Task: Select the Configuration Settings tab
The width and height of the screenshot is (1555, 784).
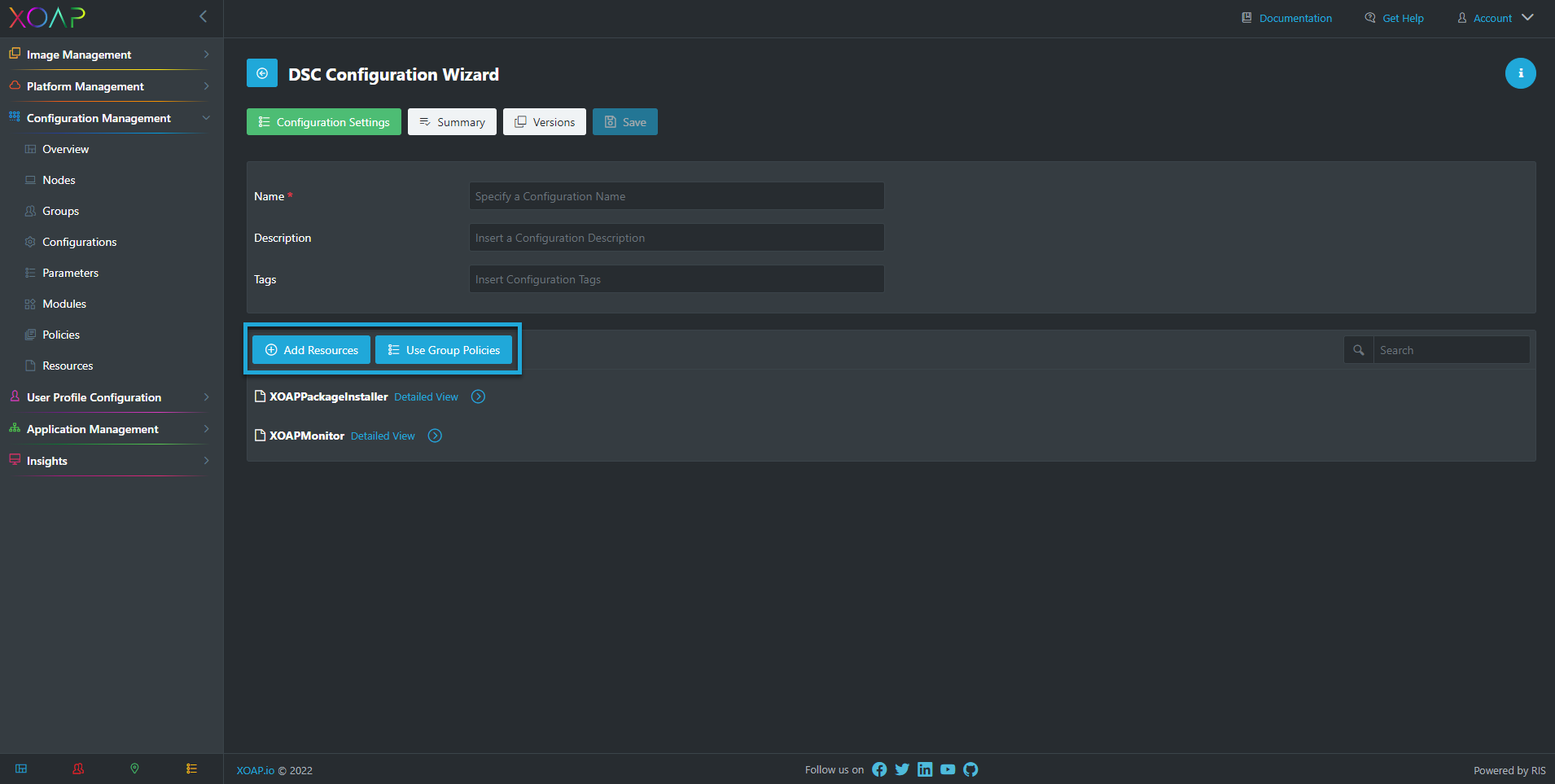Action: coord(324,122)
